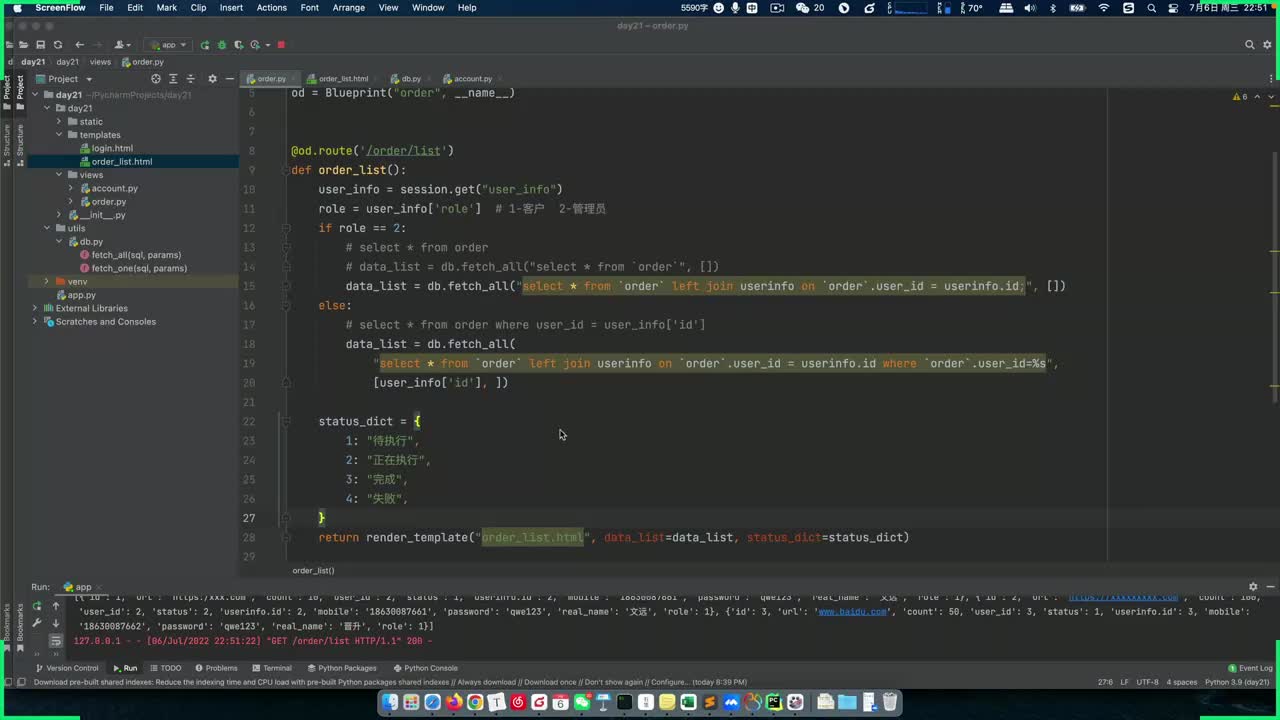This screenshot has width=1280, height=720.
Task: Click the up arrow in the Run panel
Action: pyautogui.click(x=56, y=606)
